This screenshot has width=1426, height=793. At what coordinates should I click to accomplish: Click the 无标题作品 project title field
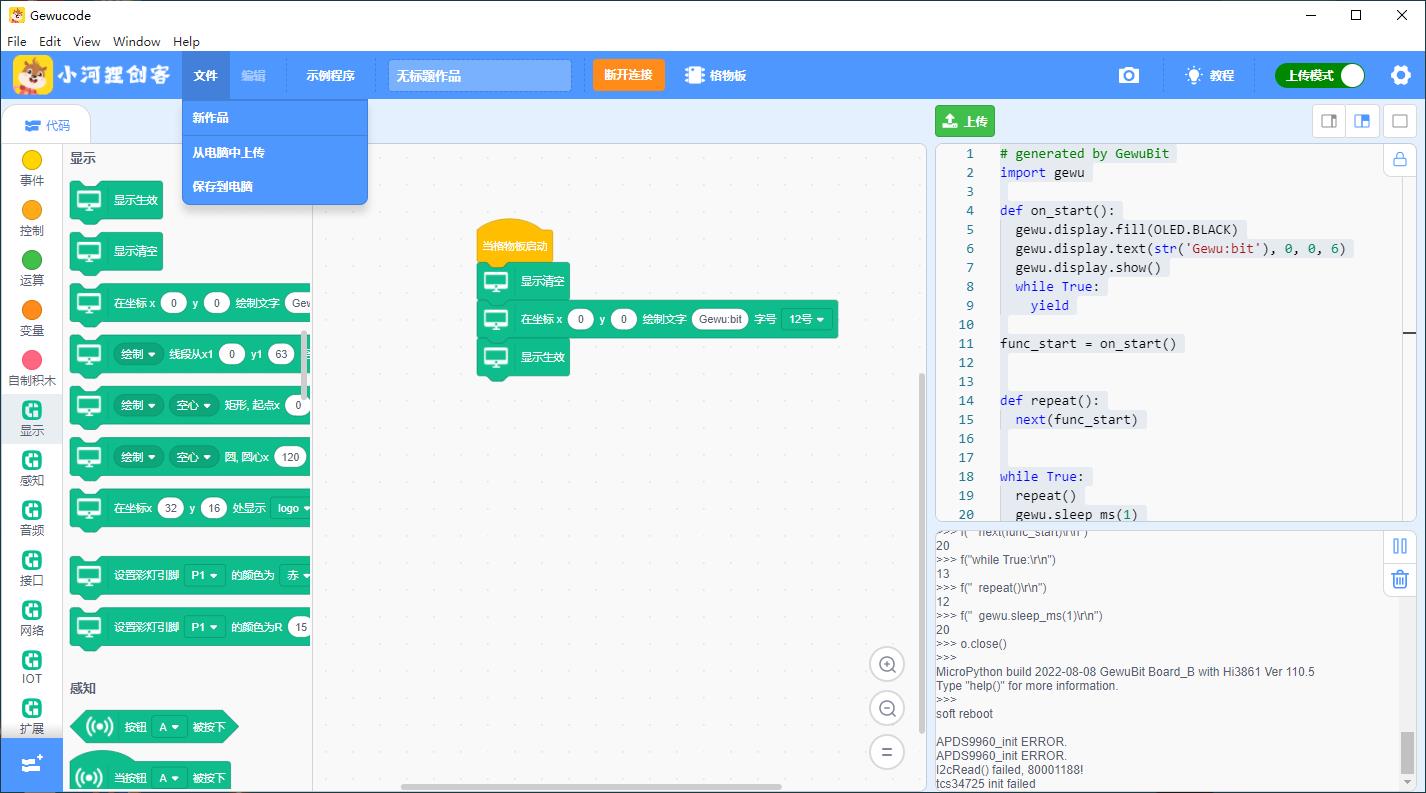pyautogui.click(x=480, y=76)
